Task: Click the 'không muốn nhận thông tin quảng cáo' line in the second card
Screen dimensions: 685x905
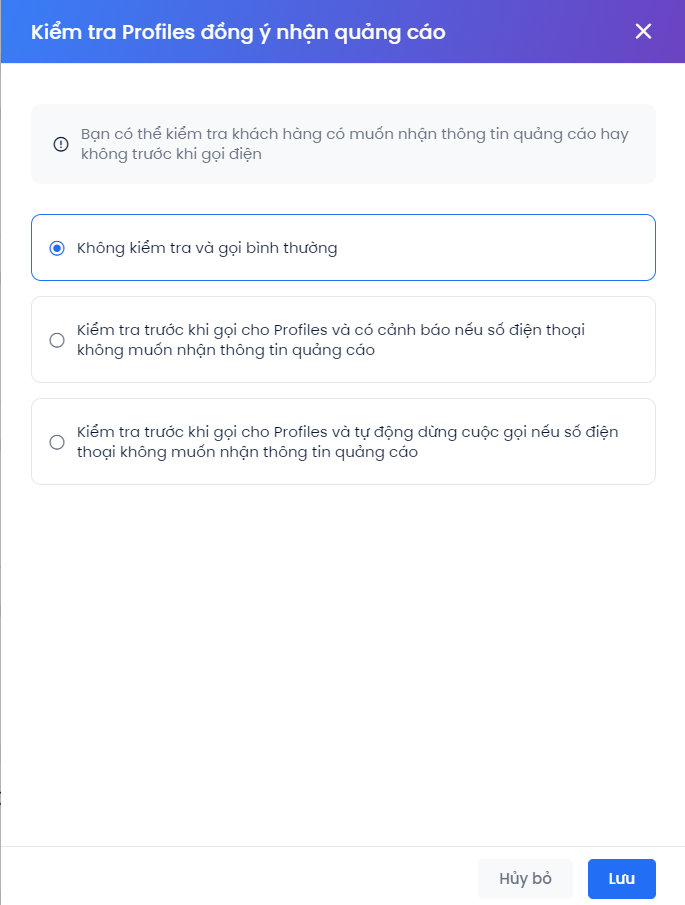Action: pyautogui.click(x=226, y=350)
